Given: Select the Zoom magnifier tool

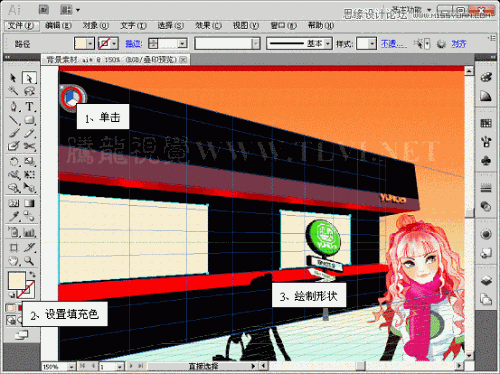Looking at the screenshot, I should (x=29, y=261).
